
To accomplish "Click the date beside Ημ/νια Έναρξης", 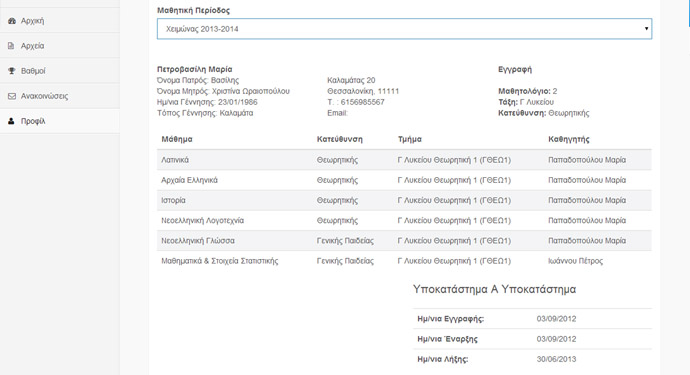I will coord(556,339).
